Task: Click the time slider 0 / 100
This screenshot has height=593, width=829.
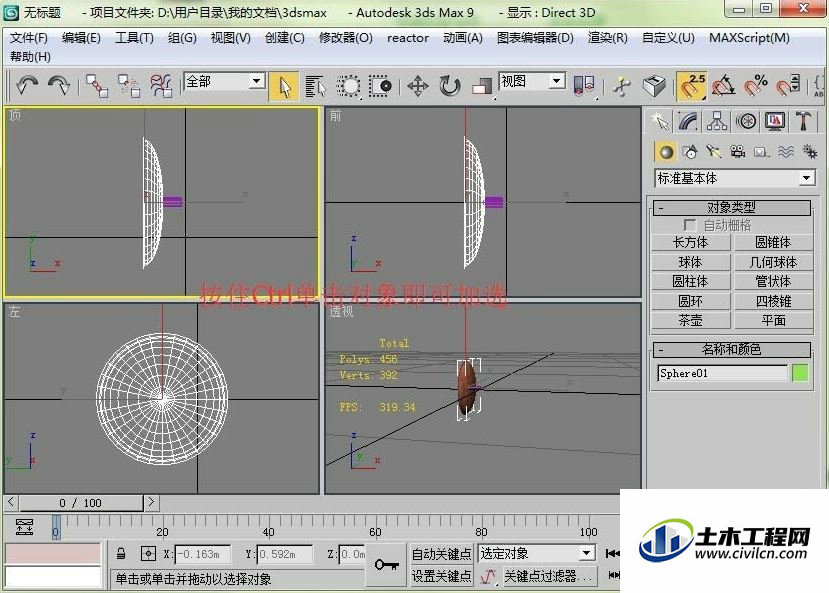Action: click(81, 503)
